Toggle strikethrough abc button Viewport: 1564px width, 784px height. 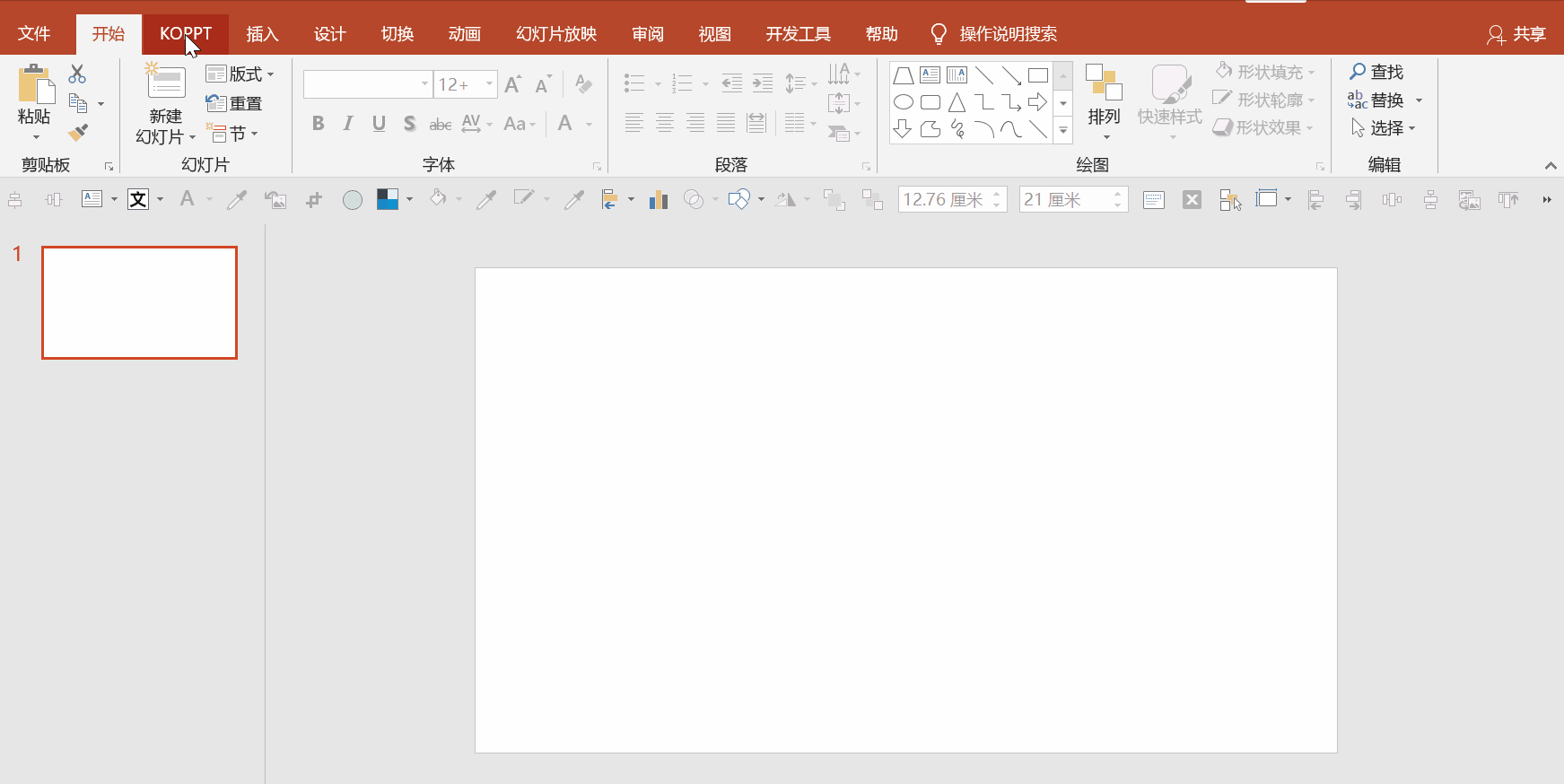click(x=440, y=124)
